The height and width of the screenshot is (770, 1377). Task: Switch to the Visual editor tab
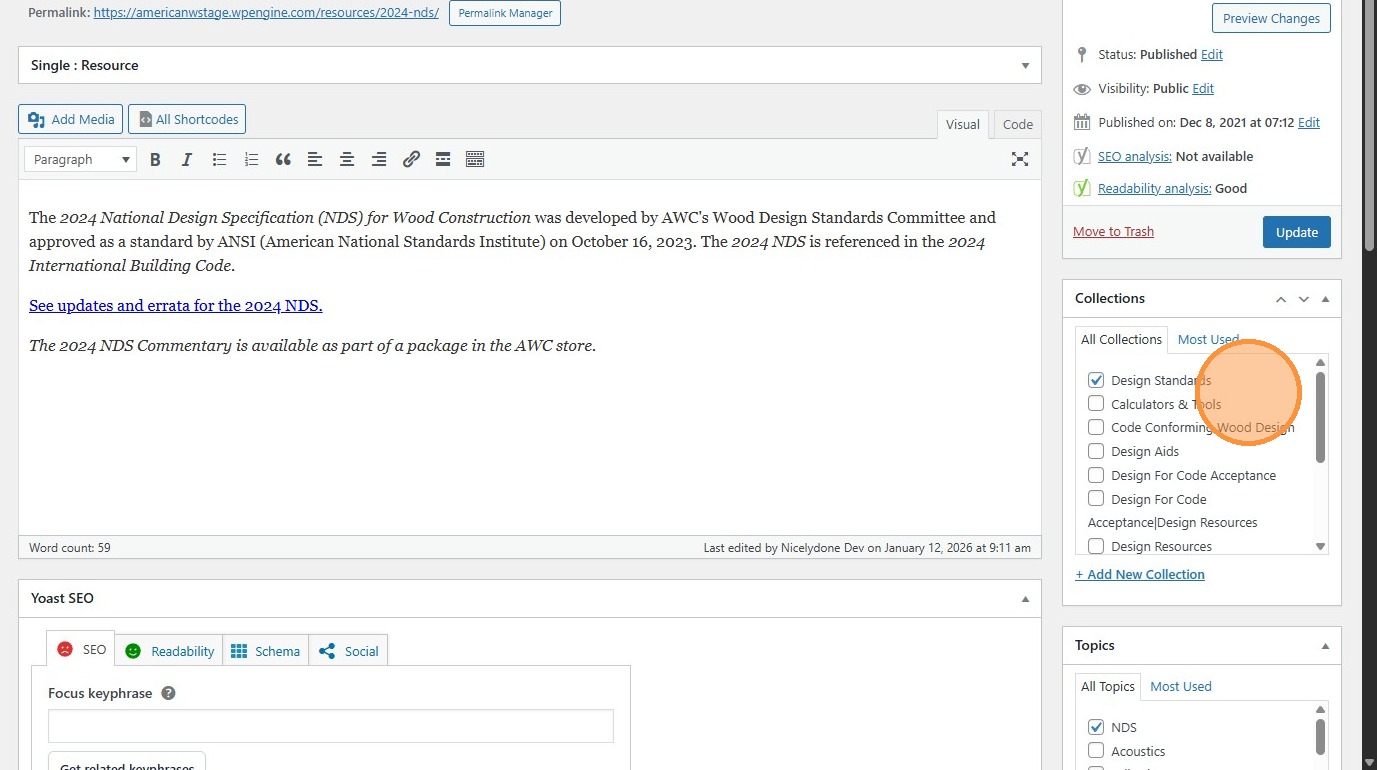point(962,124)
